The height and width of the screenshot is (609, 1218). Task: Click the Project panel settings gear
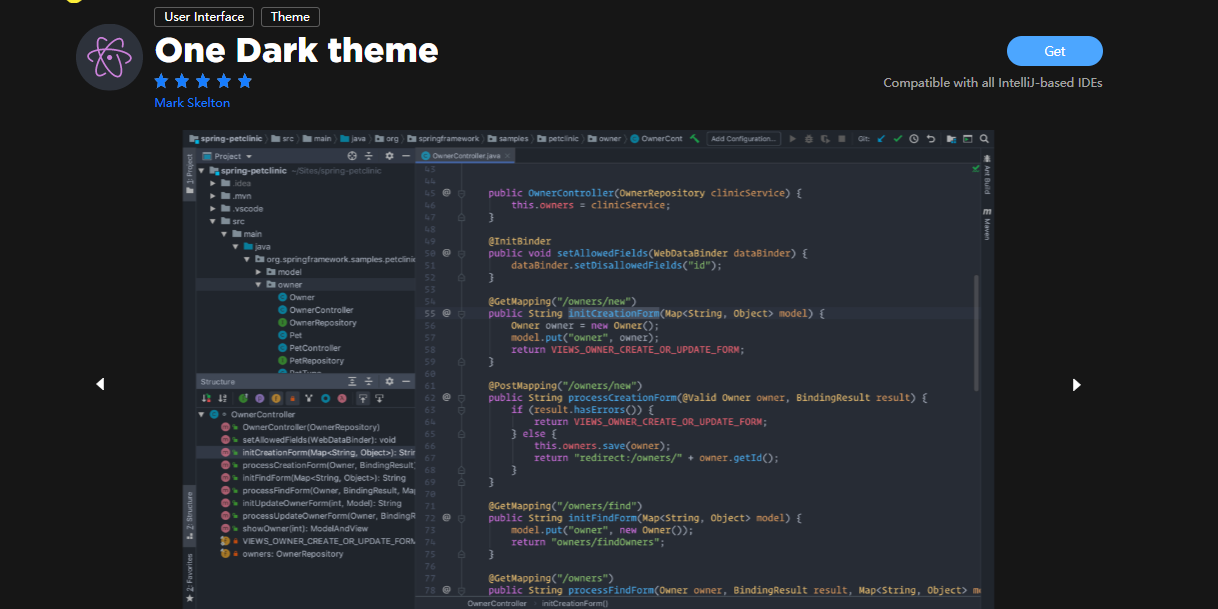pos(389,156)
